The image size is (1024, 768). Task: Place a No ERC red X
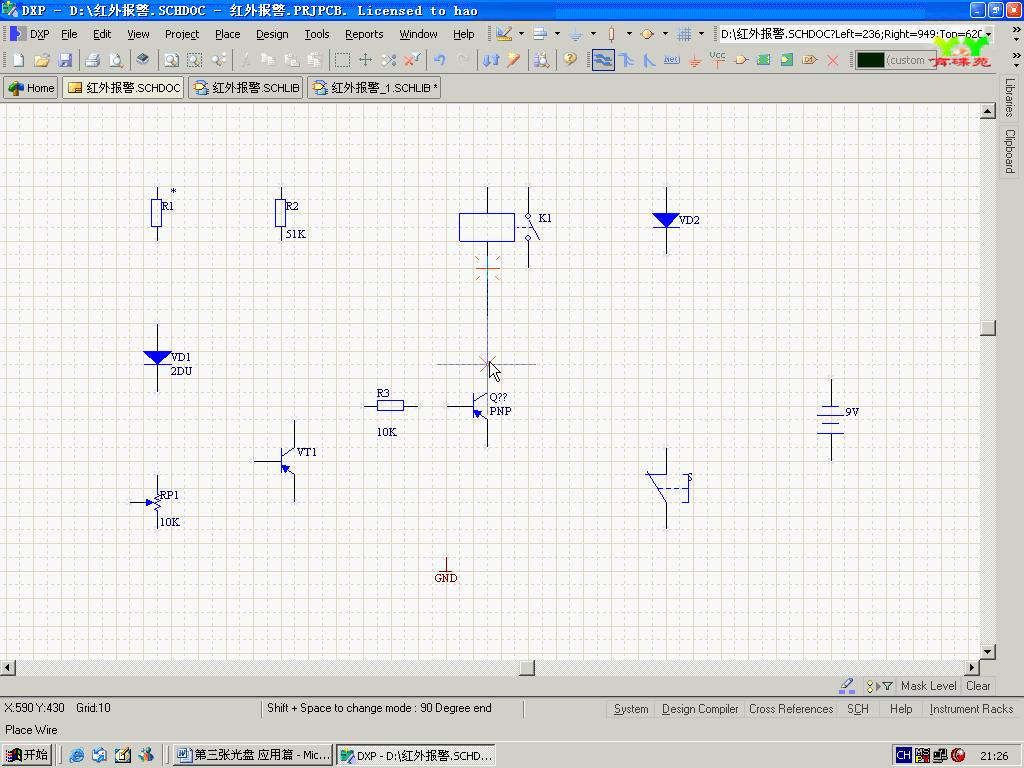[x=833, y=60]
